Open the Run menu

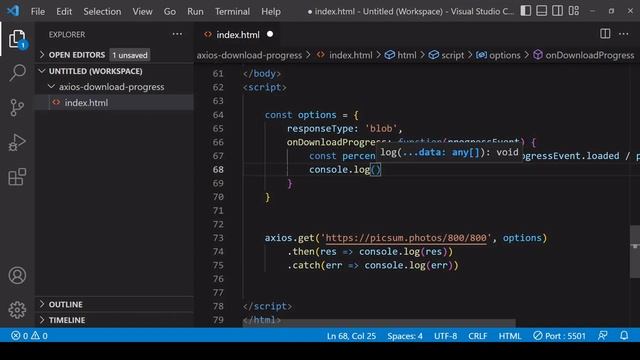click(x=195, y=11)
